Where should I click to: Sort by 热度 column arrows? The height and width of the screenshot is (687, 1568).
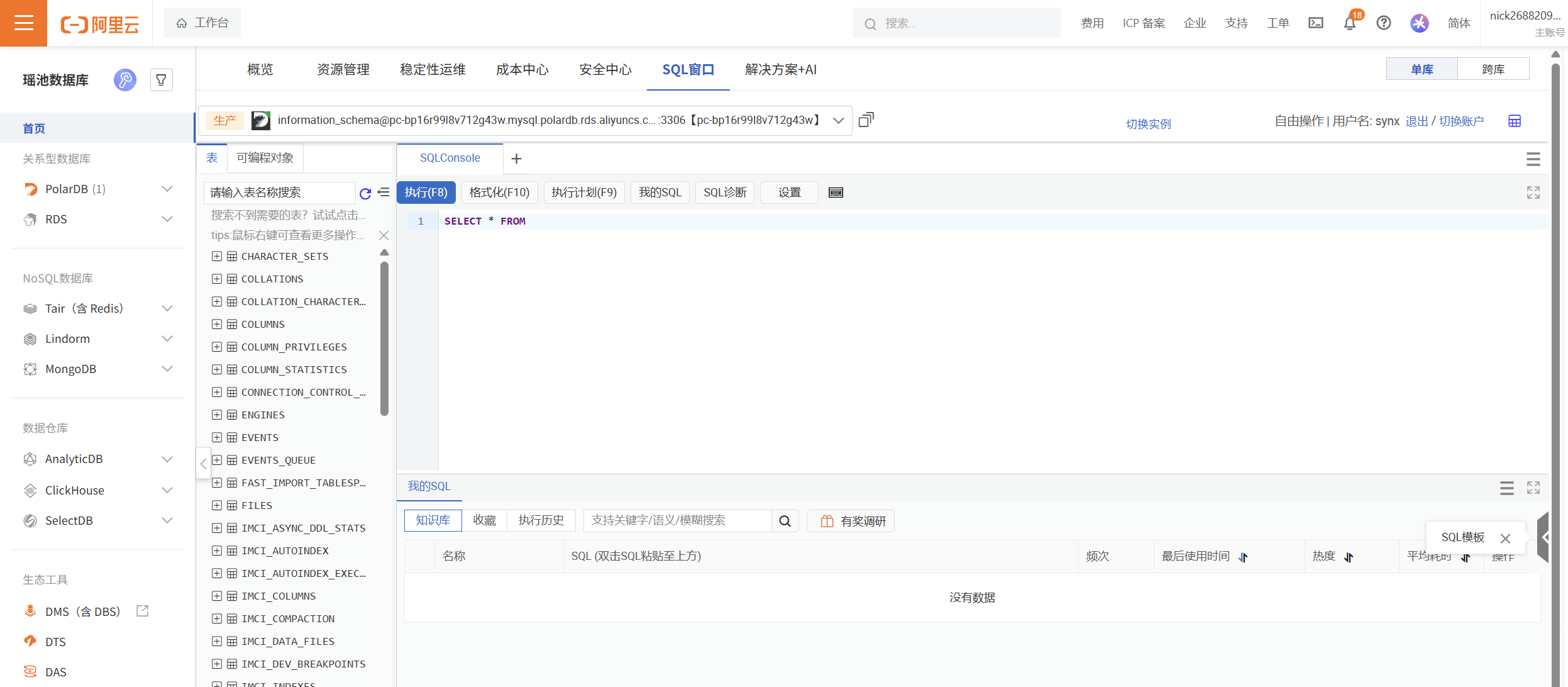1349,557
